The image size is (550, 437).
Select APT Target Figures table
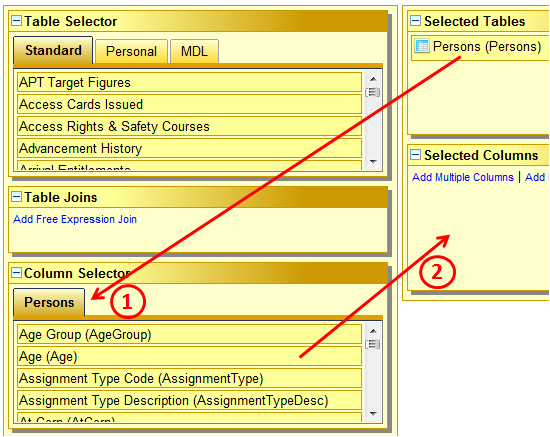[x=189, y=82]
